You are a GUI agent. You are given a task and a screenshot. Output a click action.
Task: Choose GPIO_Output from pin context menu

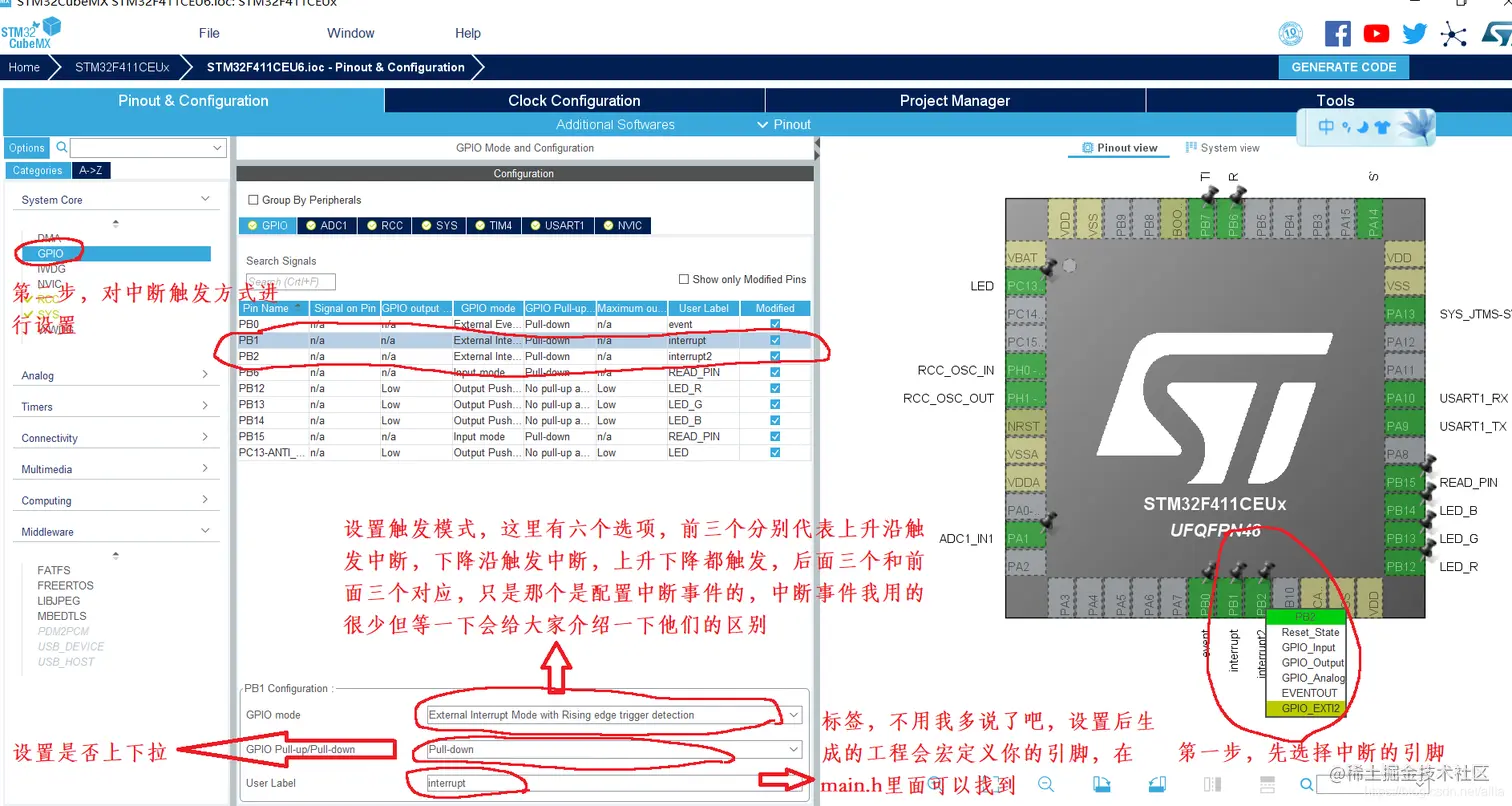(1312, 663)
